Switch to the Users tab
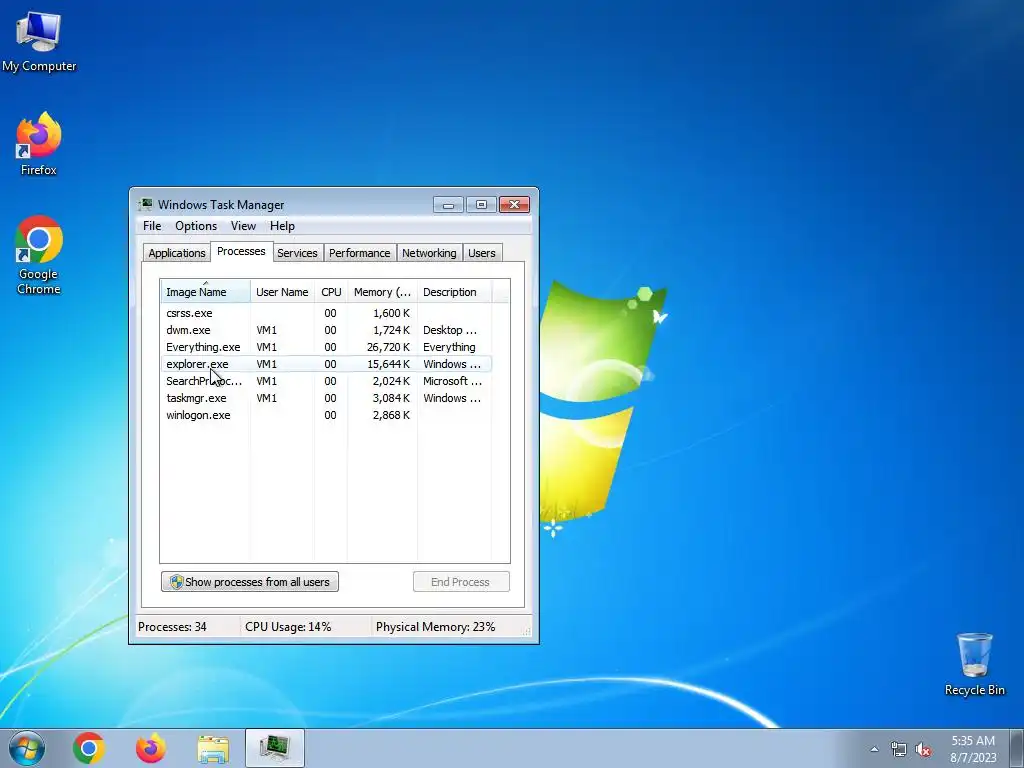 pos(482,253)
